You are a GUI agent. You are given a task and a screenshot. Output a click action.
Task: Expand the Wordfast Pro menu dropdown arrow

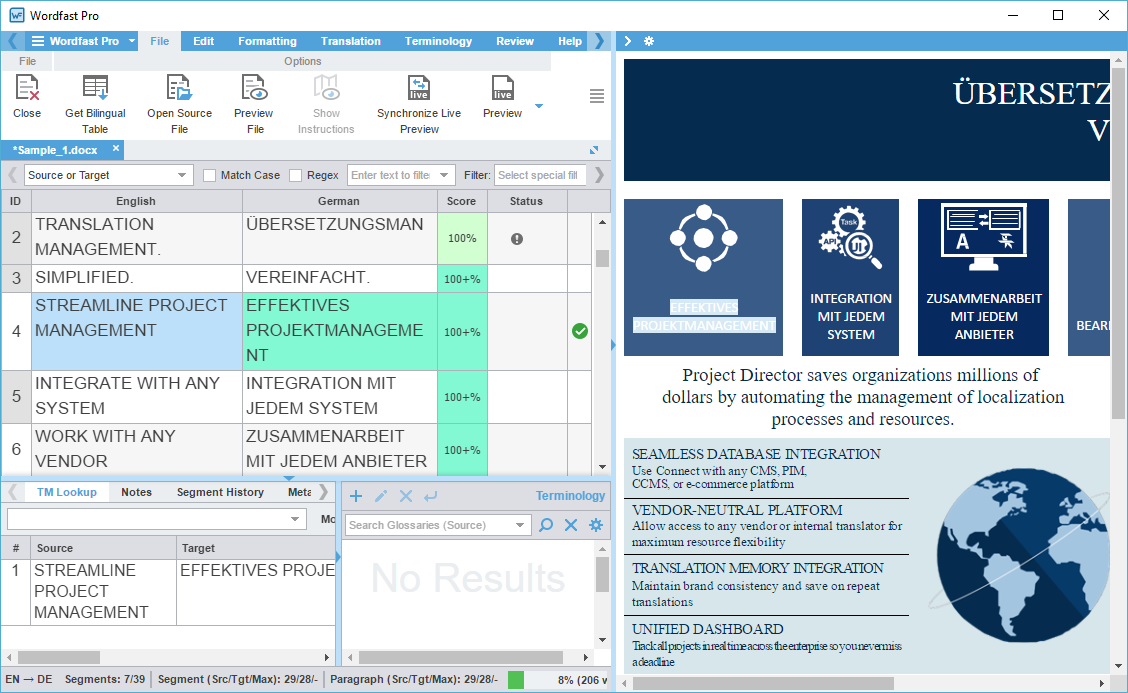pyautogui.click(x=132, y=41)
